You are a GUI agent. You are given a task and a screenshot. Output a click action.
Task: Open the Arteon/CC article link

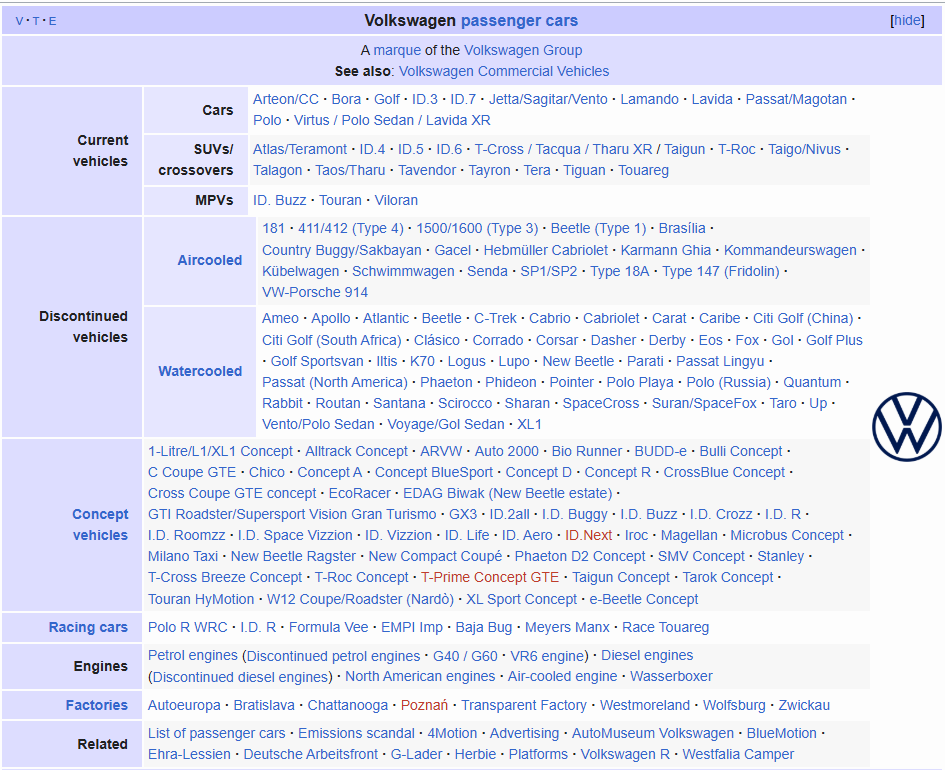(x=286, y=99)
